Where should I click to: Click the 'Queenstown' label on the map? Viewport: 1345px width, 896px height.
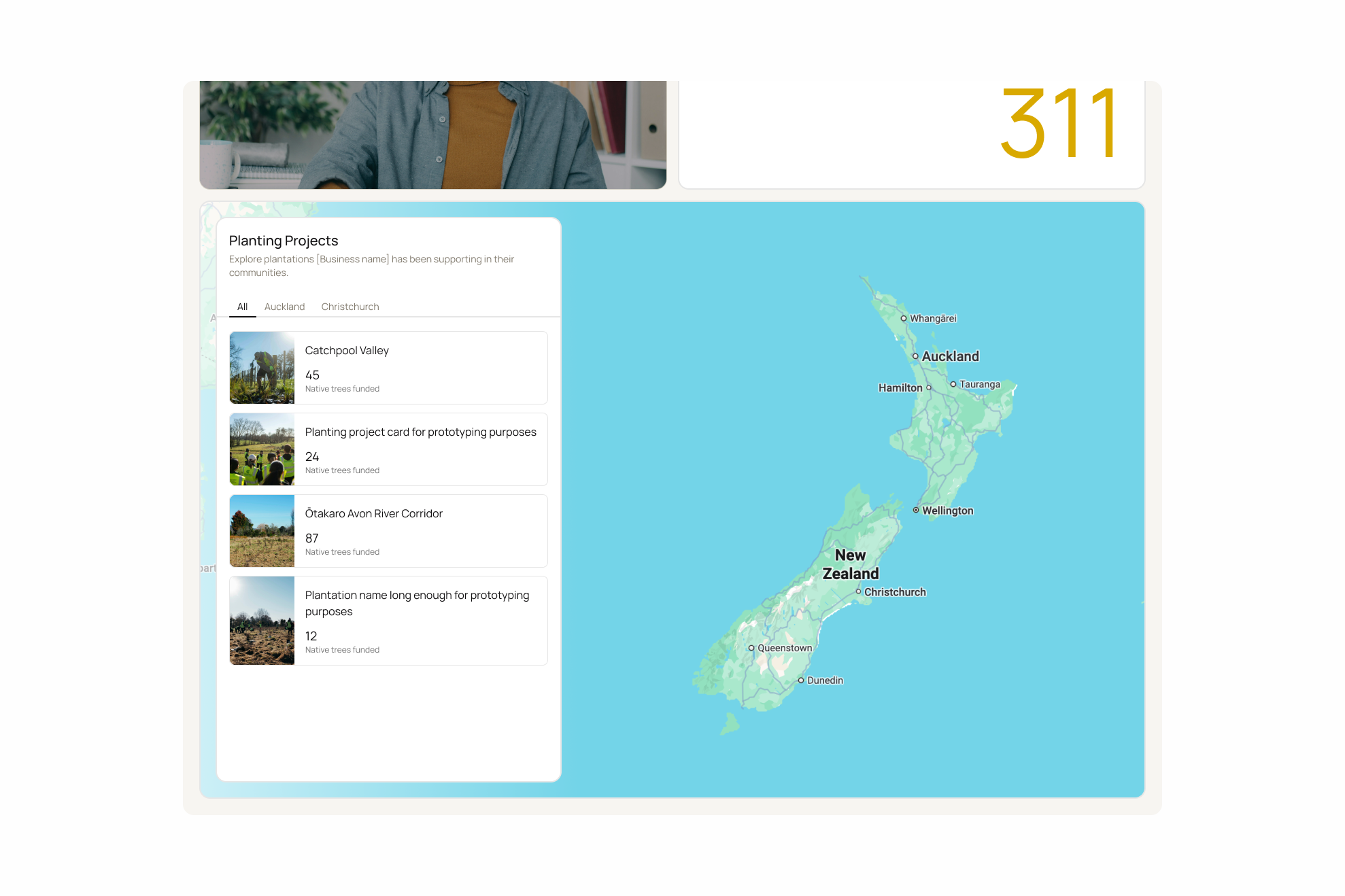pos(785,648)
